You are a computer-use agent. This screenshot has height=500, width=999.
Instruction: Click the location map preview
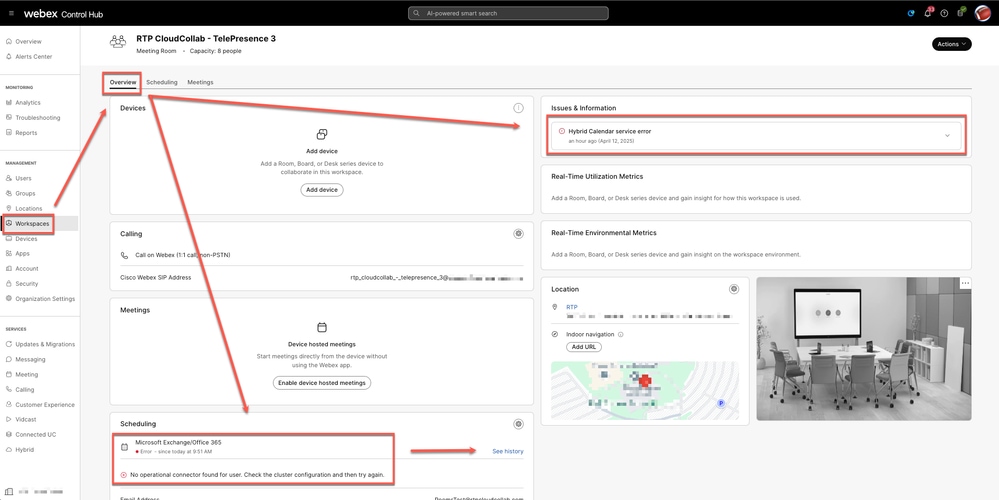tap(645, 391)
